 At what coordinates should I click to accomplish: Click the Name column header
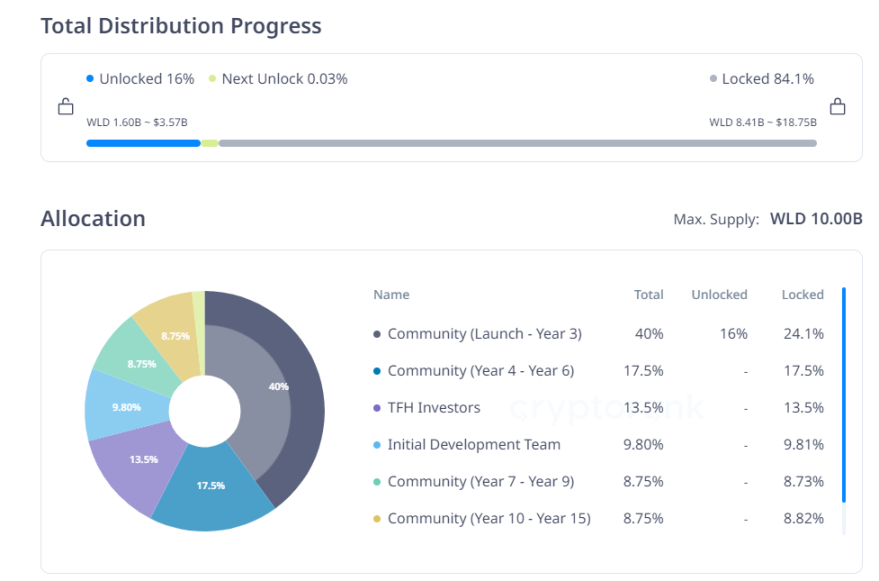[391, 295]
